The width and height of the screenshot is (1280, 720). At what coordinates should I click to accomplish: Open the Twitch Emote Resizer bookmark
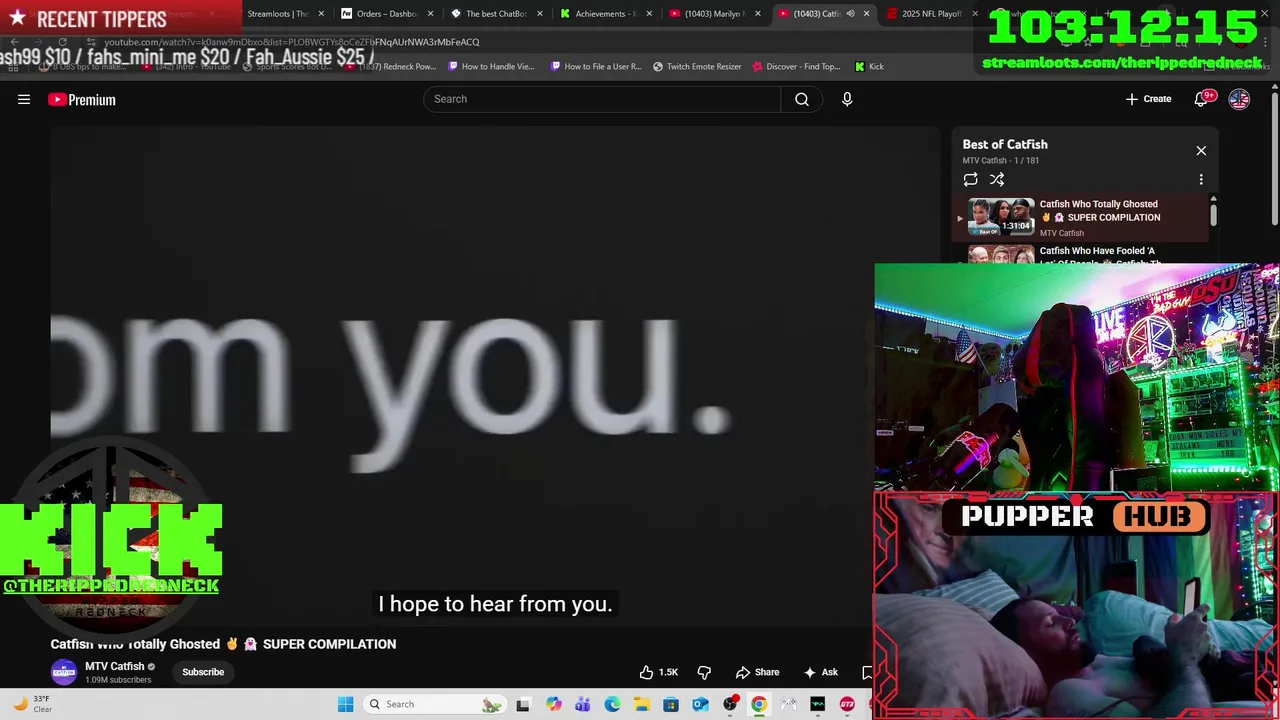coord(698,67)
